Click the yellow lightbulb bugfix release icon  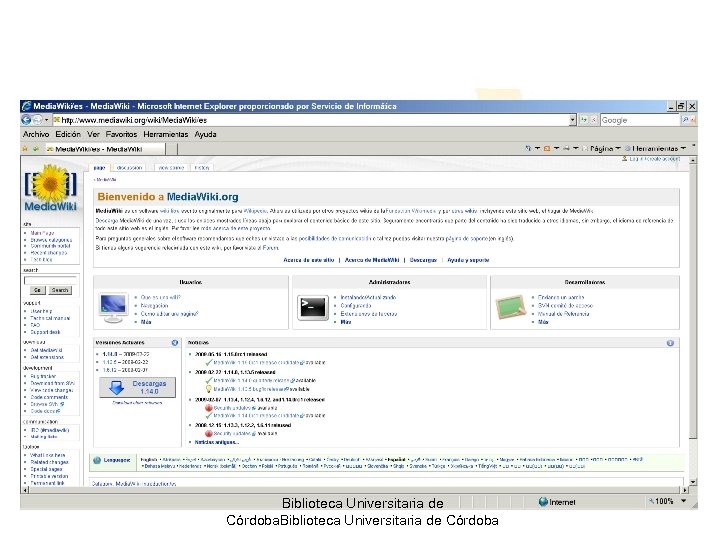pyautogui.click(x=208, y=388)
